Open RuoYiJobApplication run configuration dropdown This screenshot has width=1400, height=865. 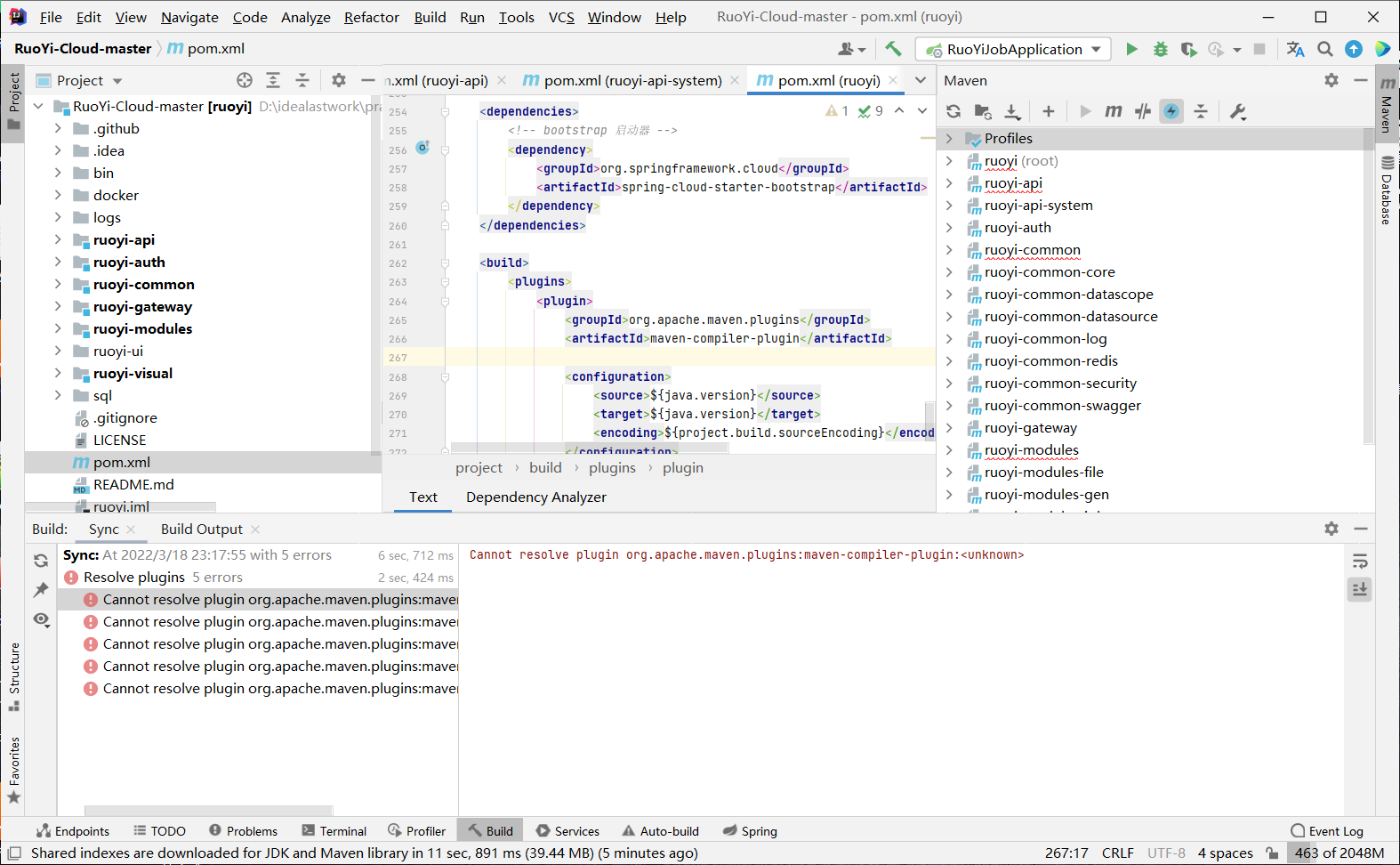pos(1014,49)
